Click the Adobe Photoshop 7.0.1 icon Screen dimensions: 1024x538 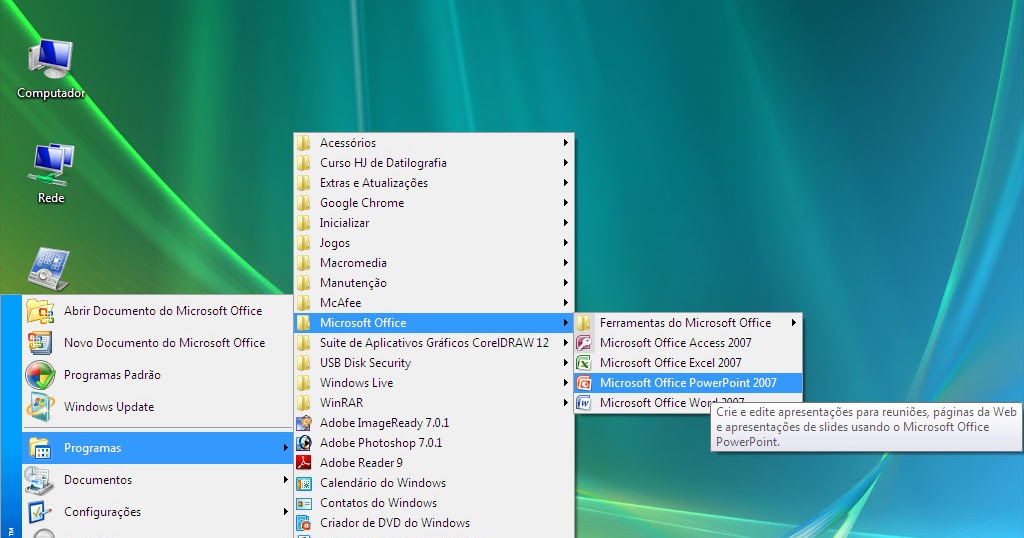click(304, 443)
